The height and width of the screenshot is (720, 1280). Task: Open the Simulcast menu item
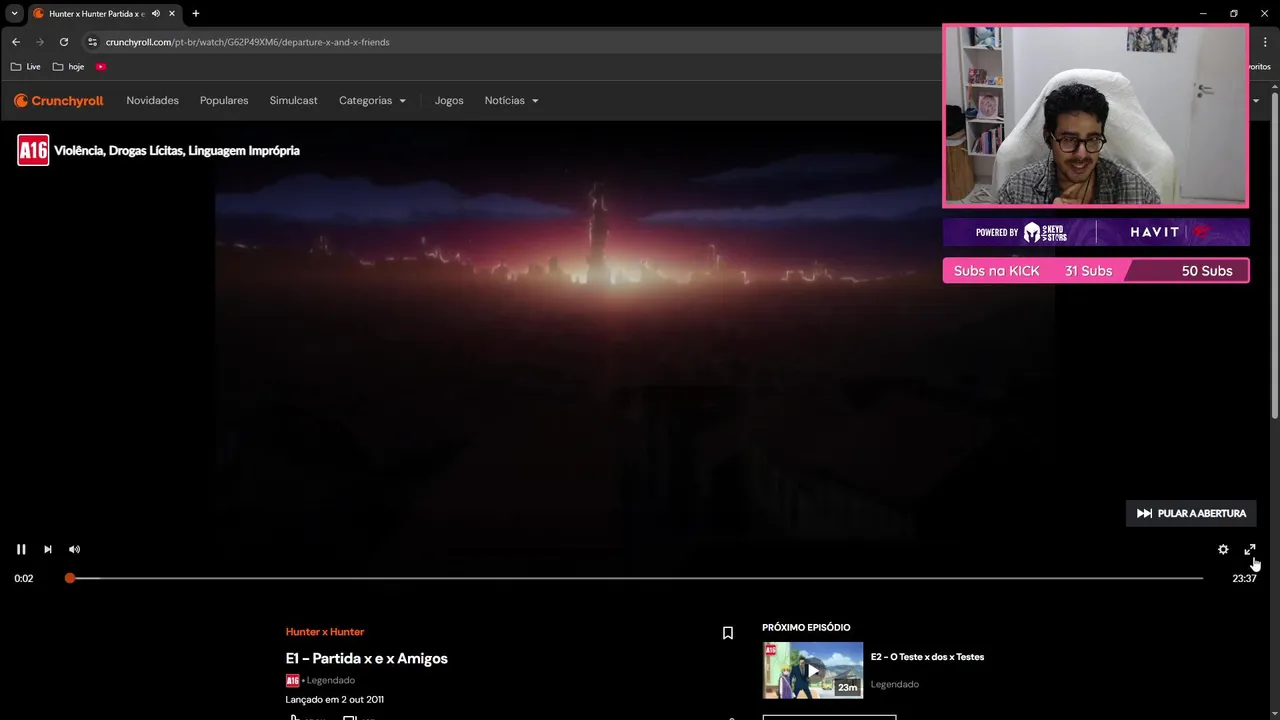(293, 100)
